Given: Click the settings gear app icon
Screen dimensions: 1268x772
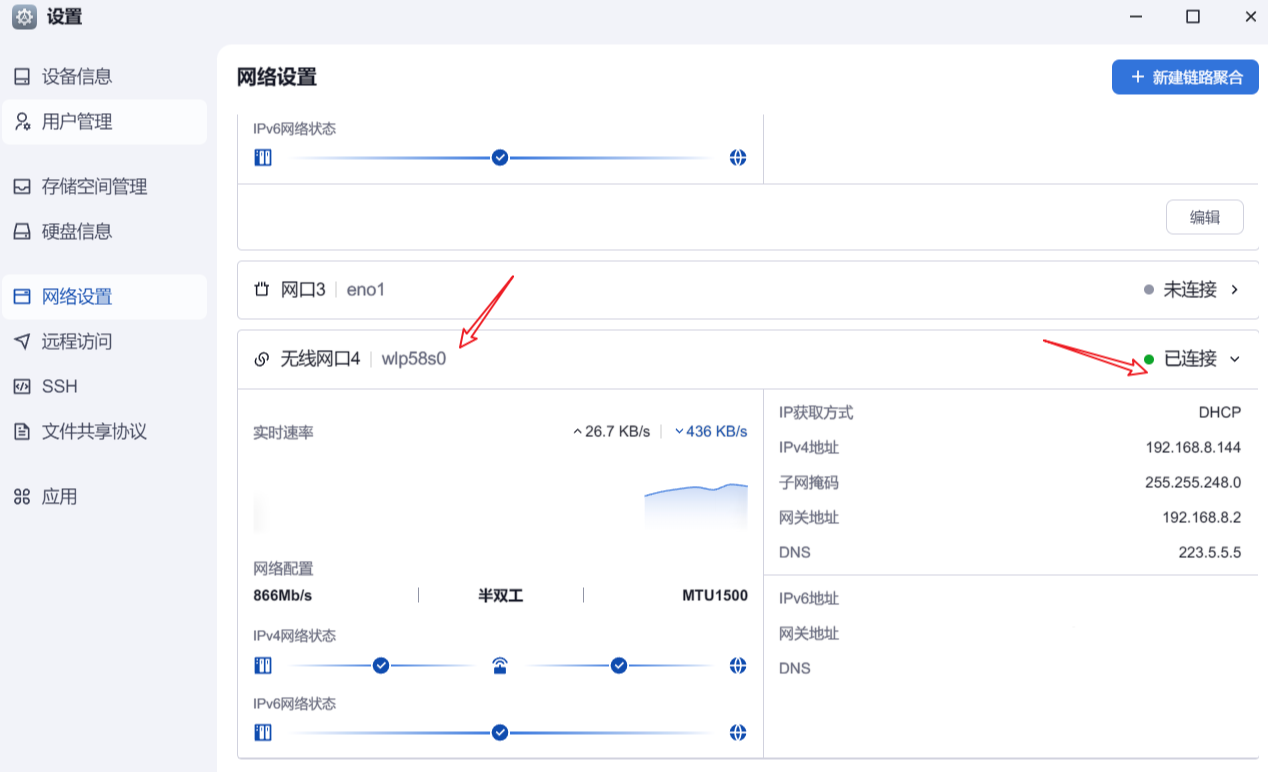Looking at the screenshot, I should point(24,17).
